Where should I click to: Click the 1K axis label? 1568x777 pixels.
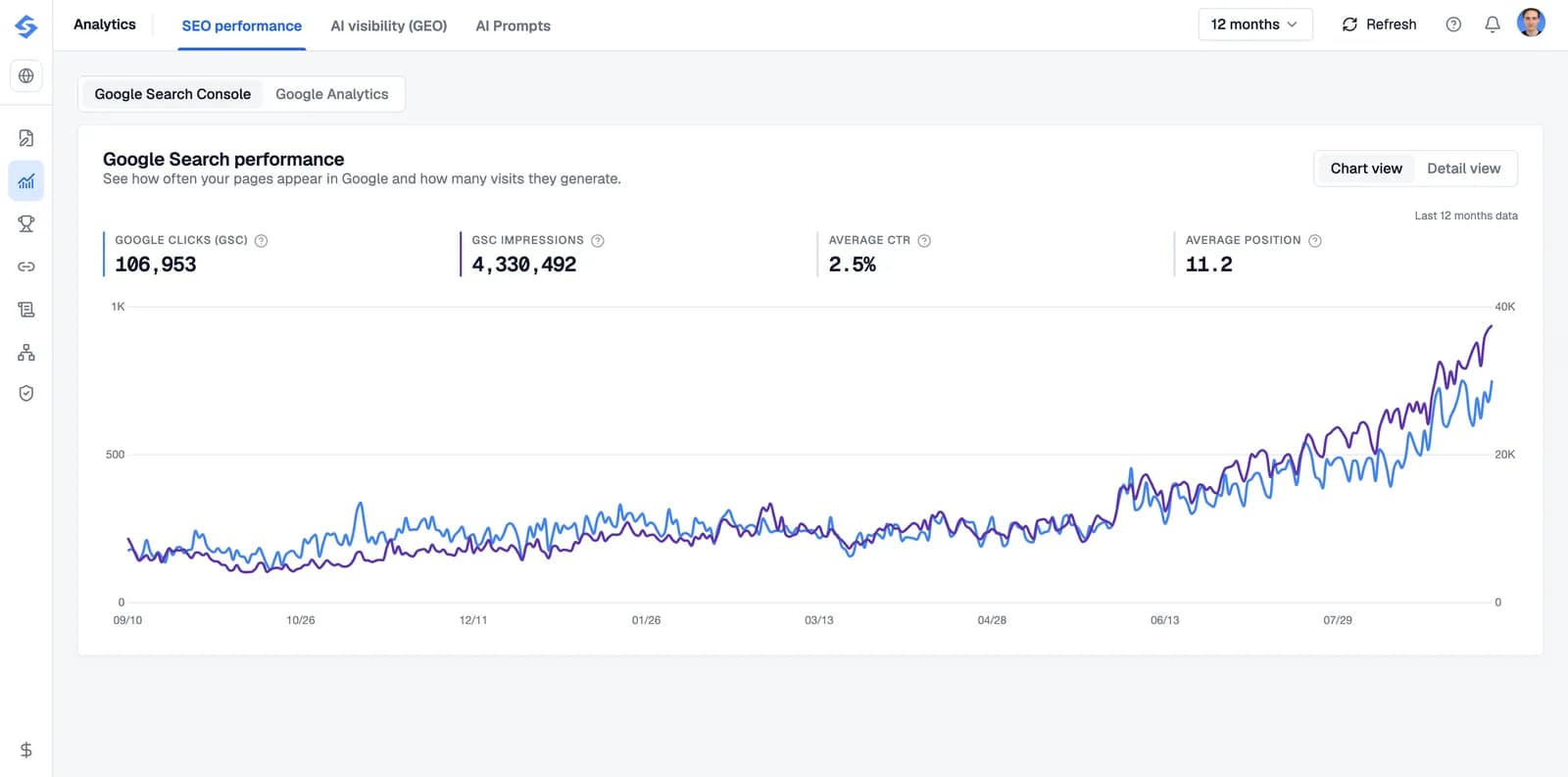(x=118, y=307)
